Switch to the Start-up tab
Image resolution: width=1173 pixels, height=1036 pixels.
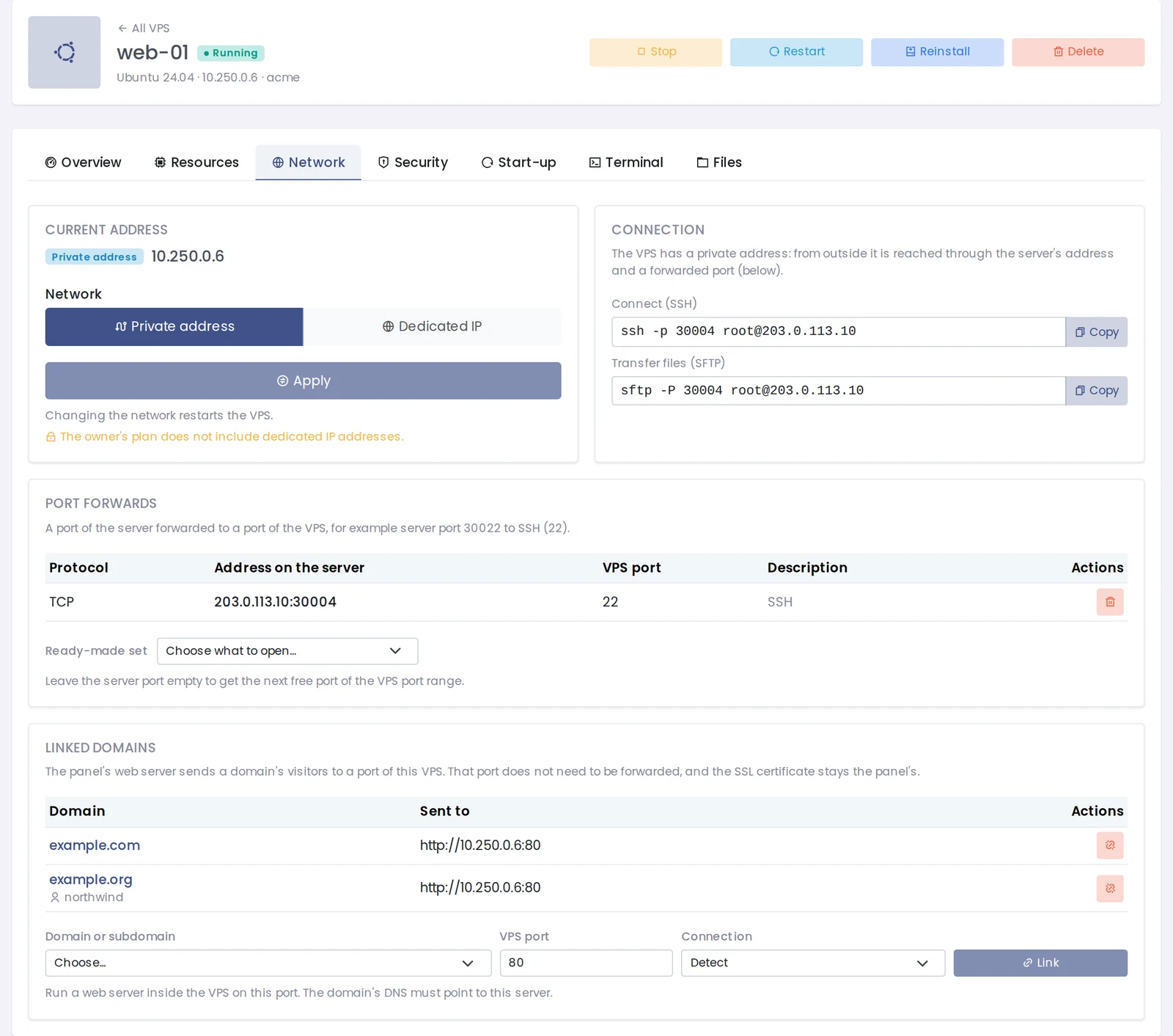518,163
